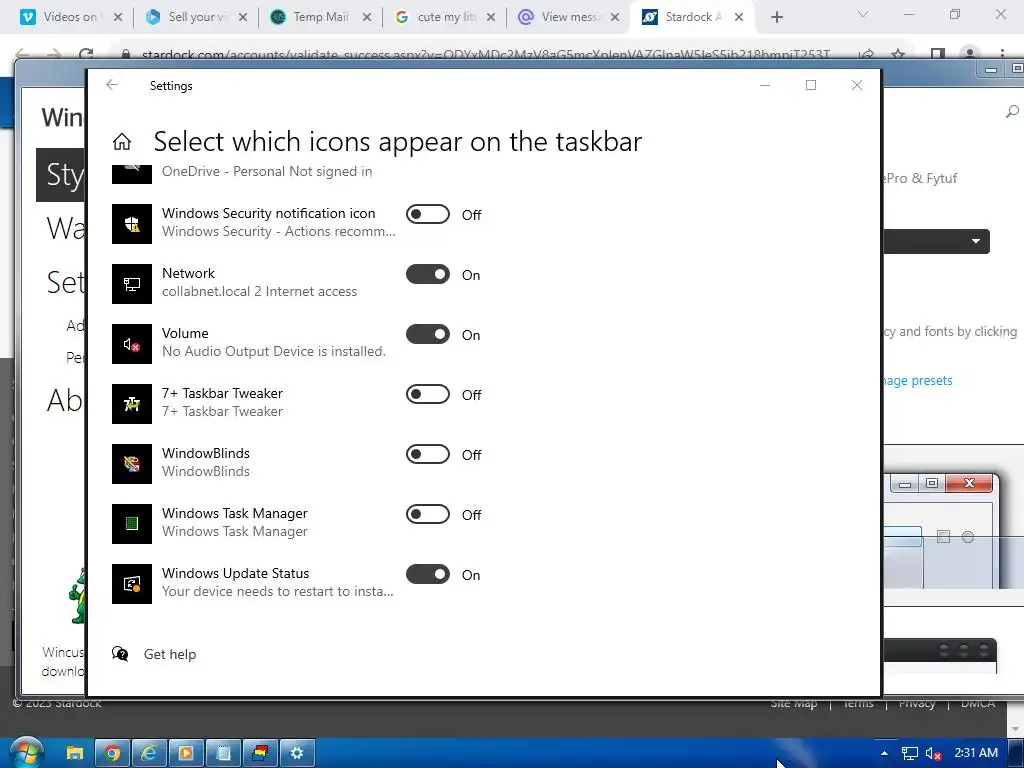Switch to the Sell your tab
Viewport: 1024px width, 768px height.
click(196, 17)
